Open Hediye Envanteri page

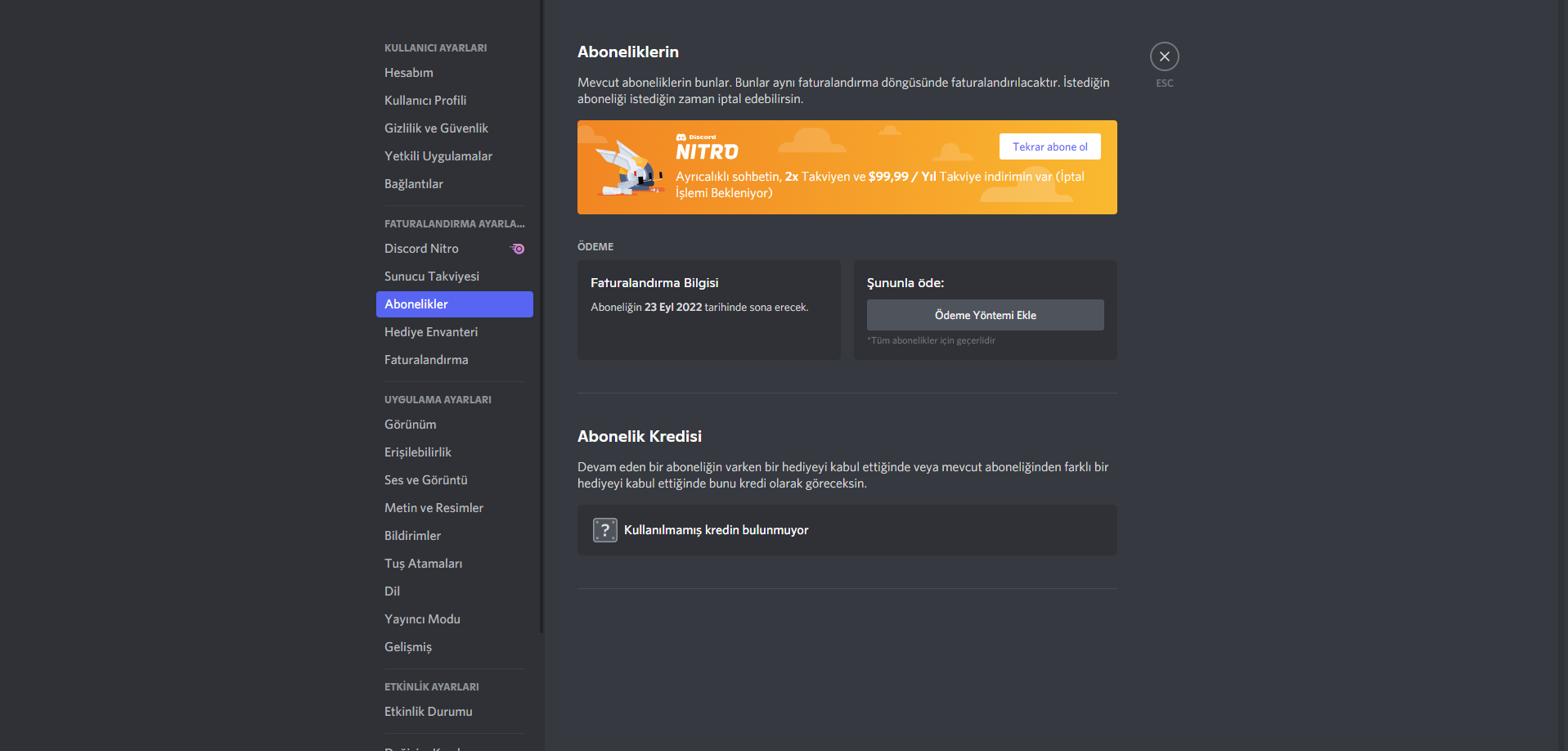pyautogui.click(x=454, y=332)
